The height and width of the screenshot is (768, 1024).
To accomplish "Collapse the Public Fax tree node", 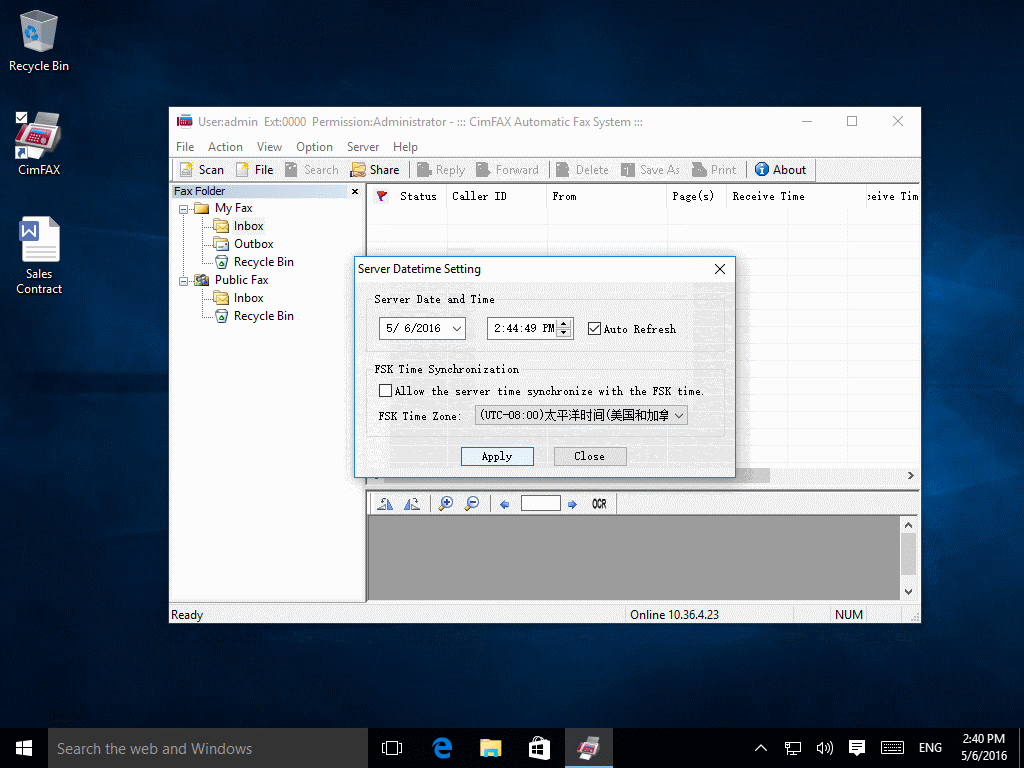I will (184, 281).
